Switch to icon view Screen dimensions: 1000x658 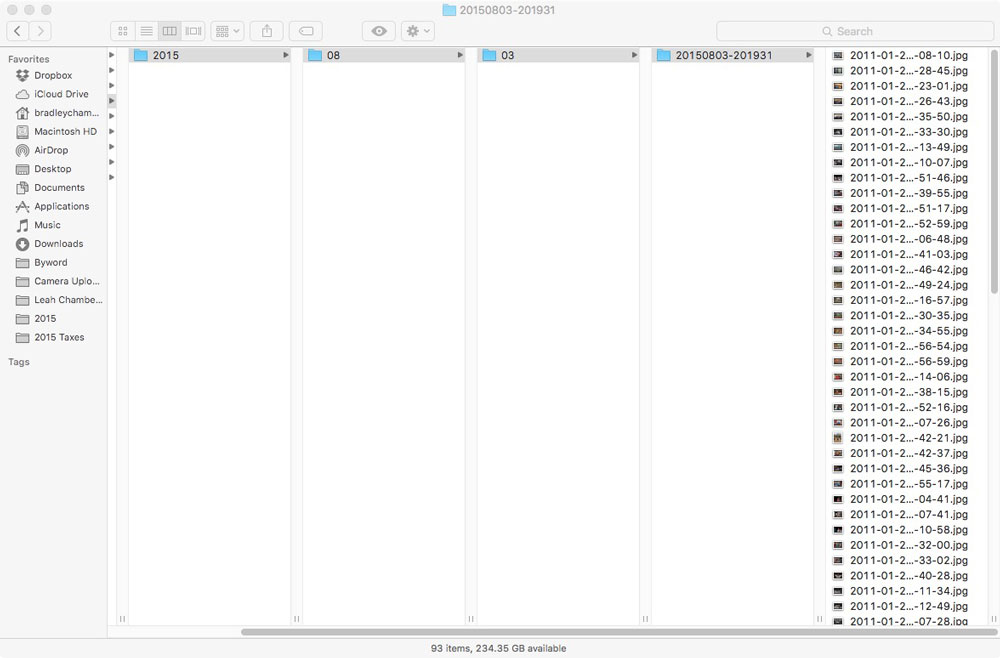(x=122, y=31)
